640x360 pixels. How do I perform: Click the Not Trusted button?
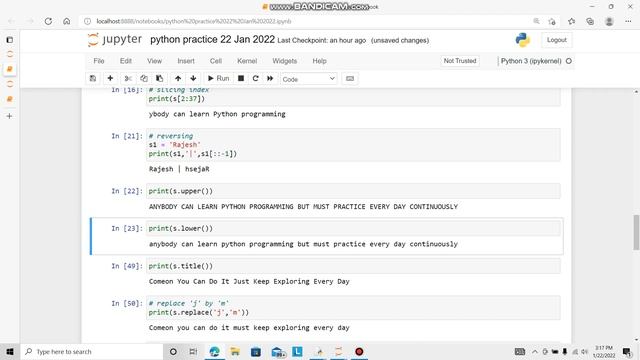(x=460, y=61)
